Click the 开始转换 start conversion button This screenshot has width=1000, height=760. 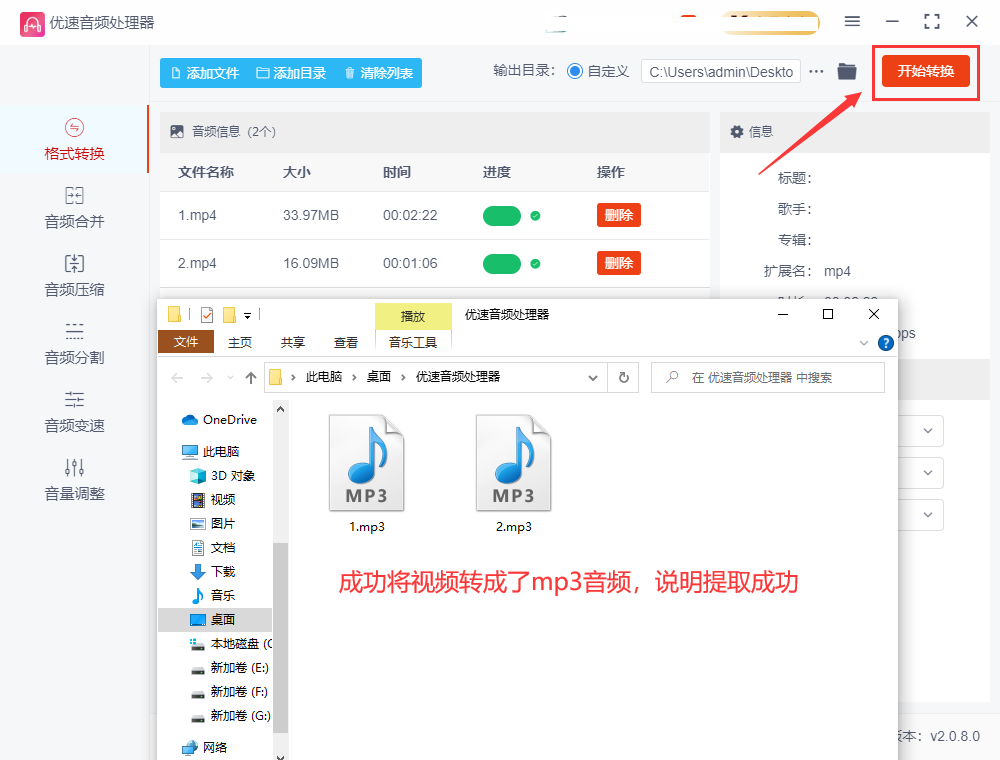[x=925, y=71]
